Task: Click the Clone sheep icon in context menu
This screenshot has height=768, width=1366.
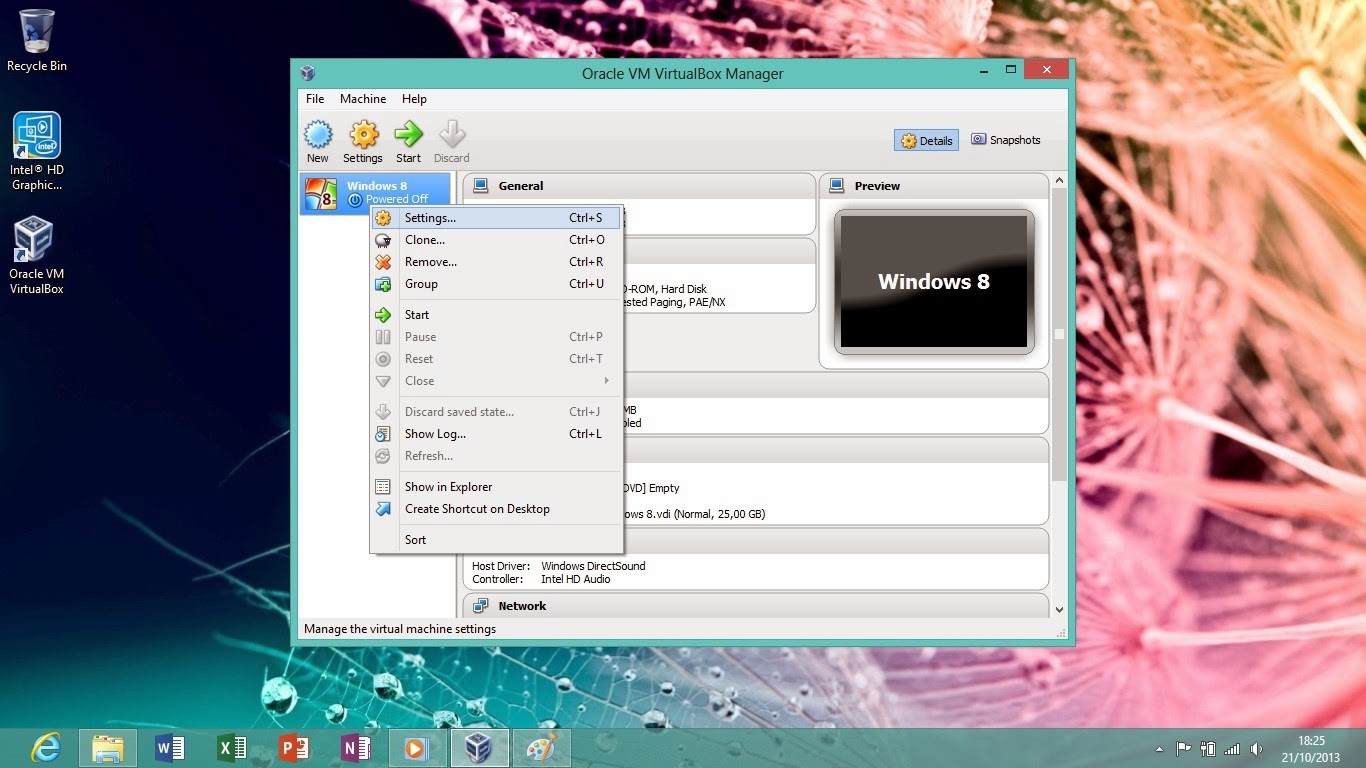Action: [383, 240]
